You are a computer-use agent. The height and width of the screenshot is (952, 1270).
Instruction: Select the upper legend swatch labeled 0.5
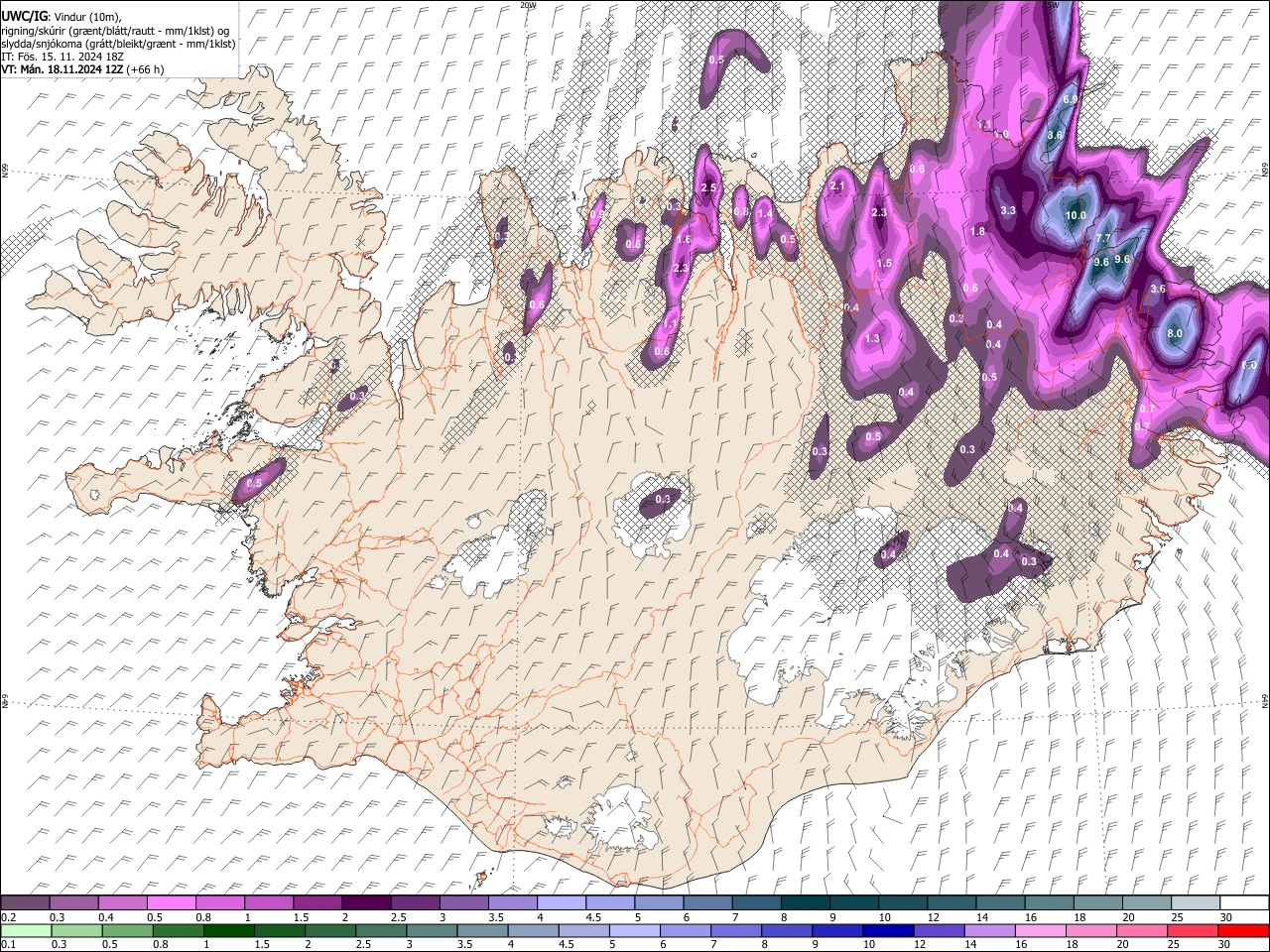[x=171, y=902]
